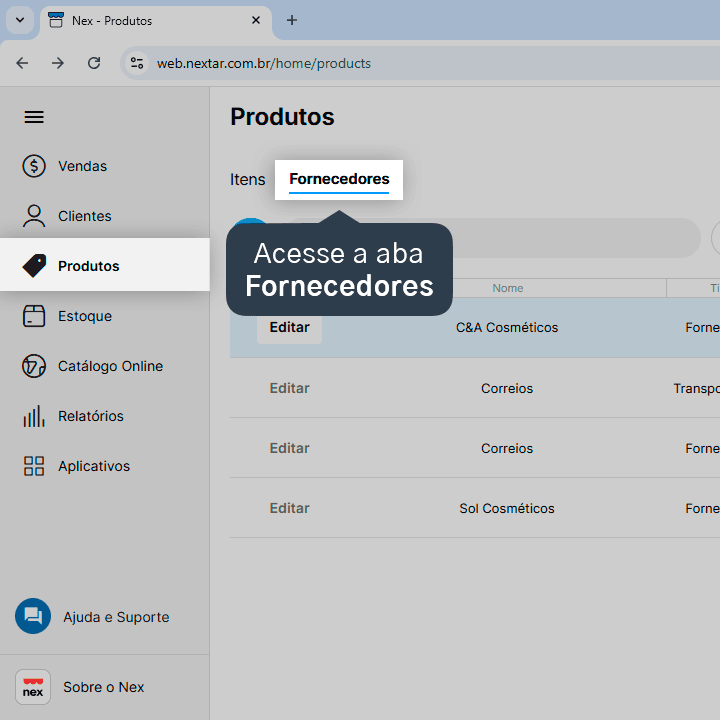The height and width of the screenshot is (720, 720).
Task: View site information icon in address bar
Action: pos(137,63)
